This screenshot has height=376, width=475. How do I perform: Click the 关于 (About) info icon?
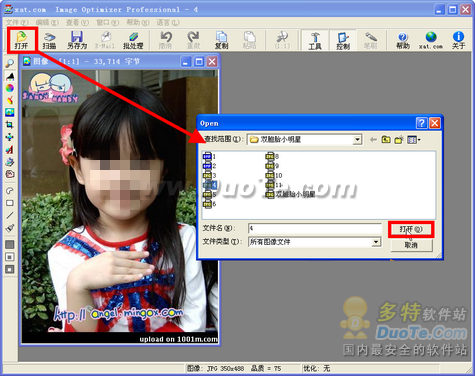coord(459,40)
